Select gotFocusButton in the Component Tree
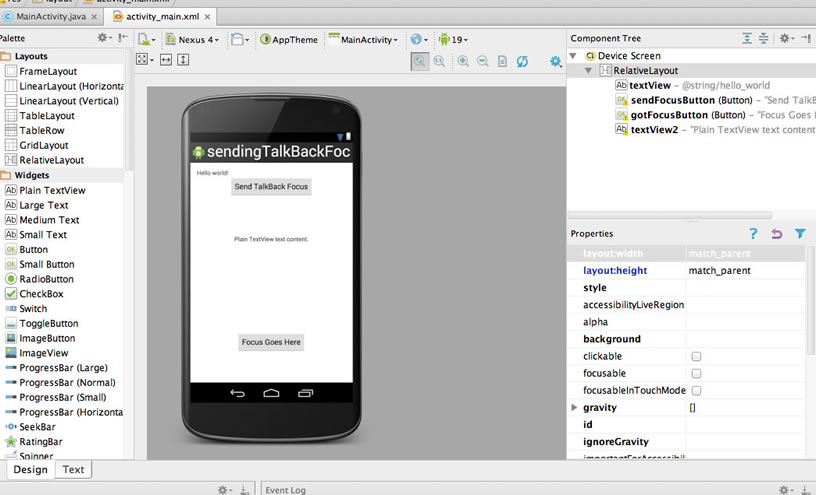 (x=715, y=115)
